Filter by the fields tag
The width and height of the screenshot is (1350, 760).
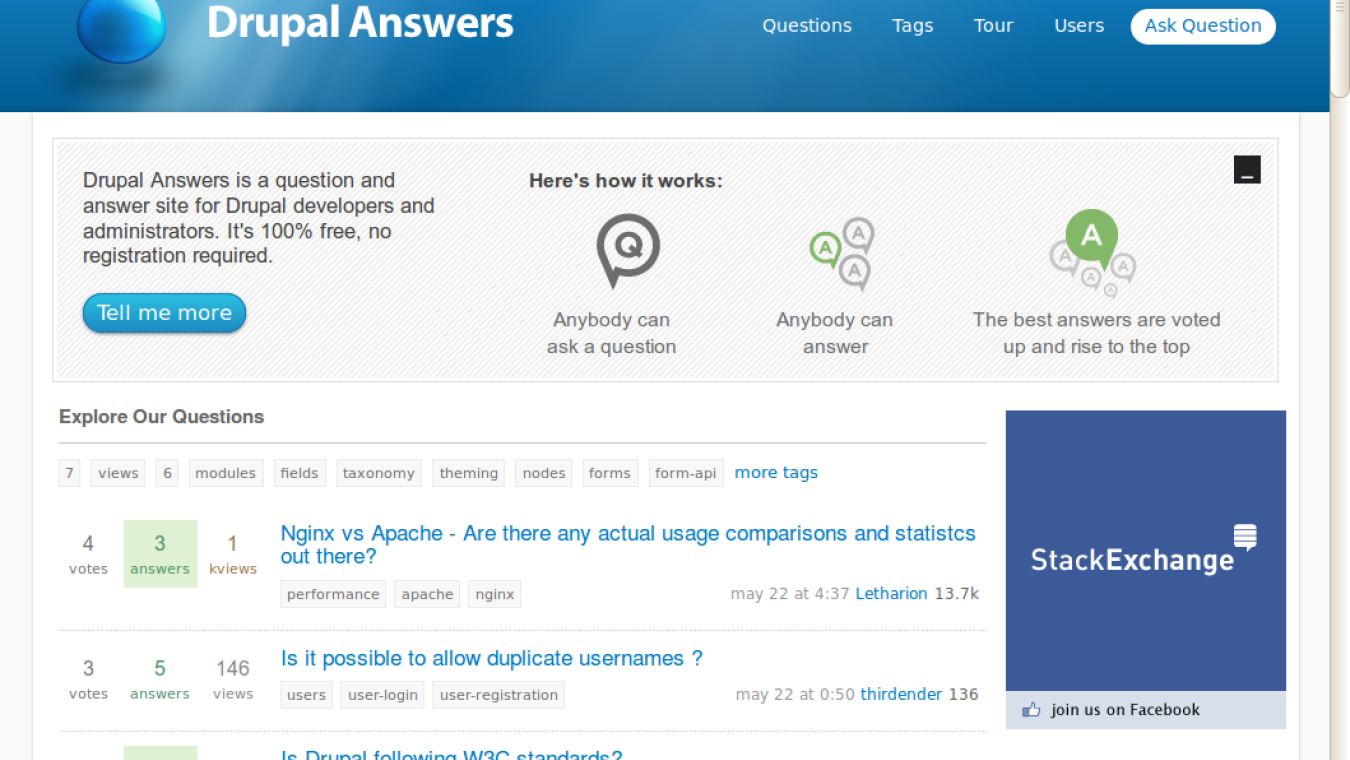pyautogui.click(x=299, y=473)
